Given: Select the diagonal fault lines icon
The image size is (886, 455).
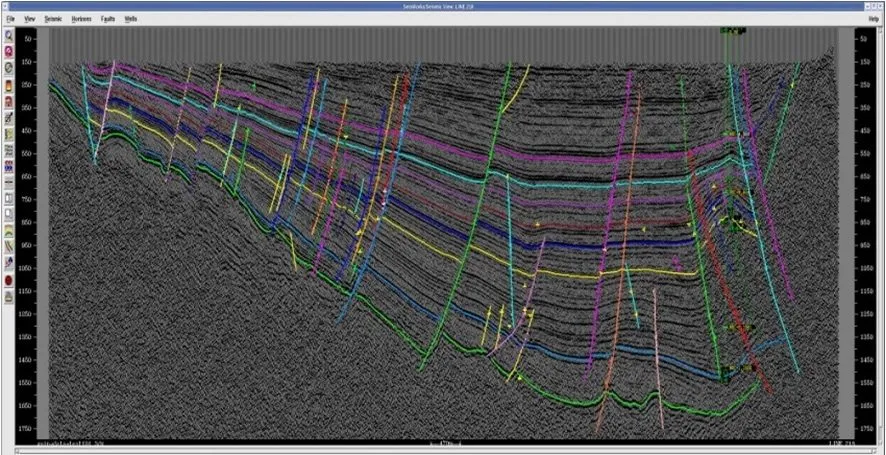Looking at the screenshot, I should click(x=10, y=245).
